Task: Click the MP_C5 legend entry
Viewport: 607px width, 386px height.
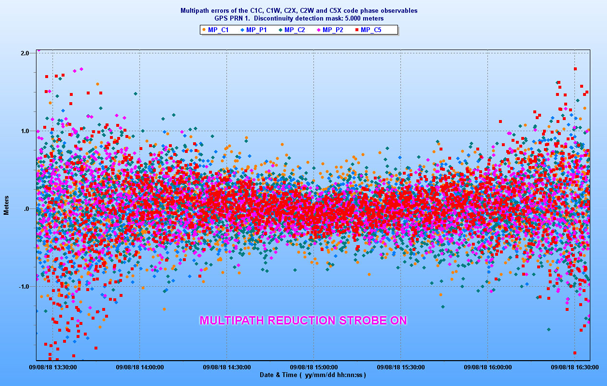Action: coord(368,30)
